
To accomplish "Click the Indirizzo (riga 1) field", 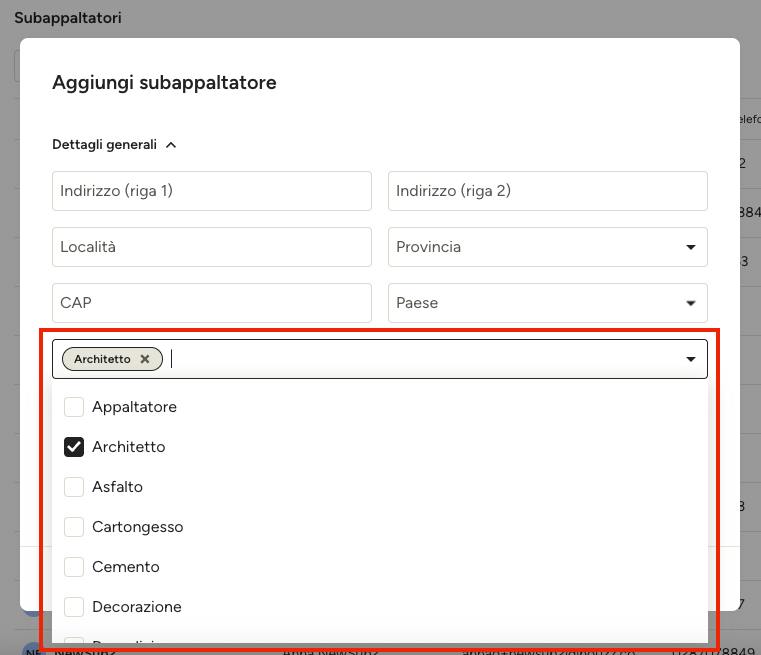I will pos(212,191).
